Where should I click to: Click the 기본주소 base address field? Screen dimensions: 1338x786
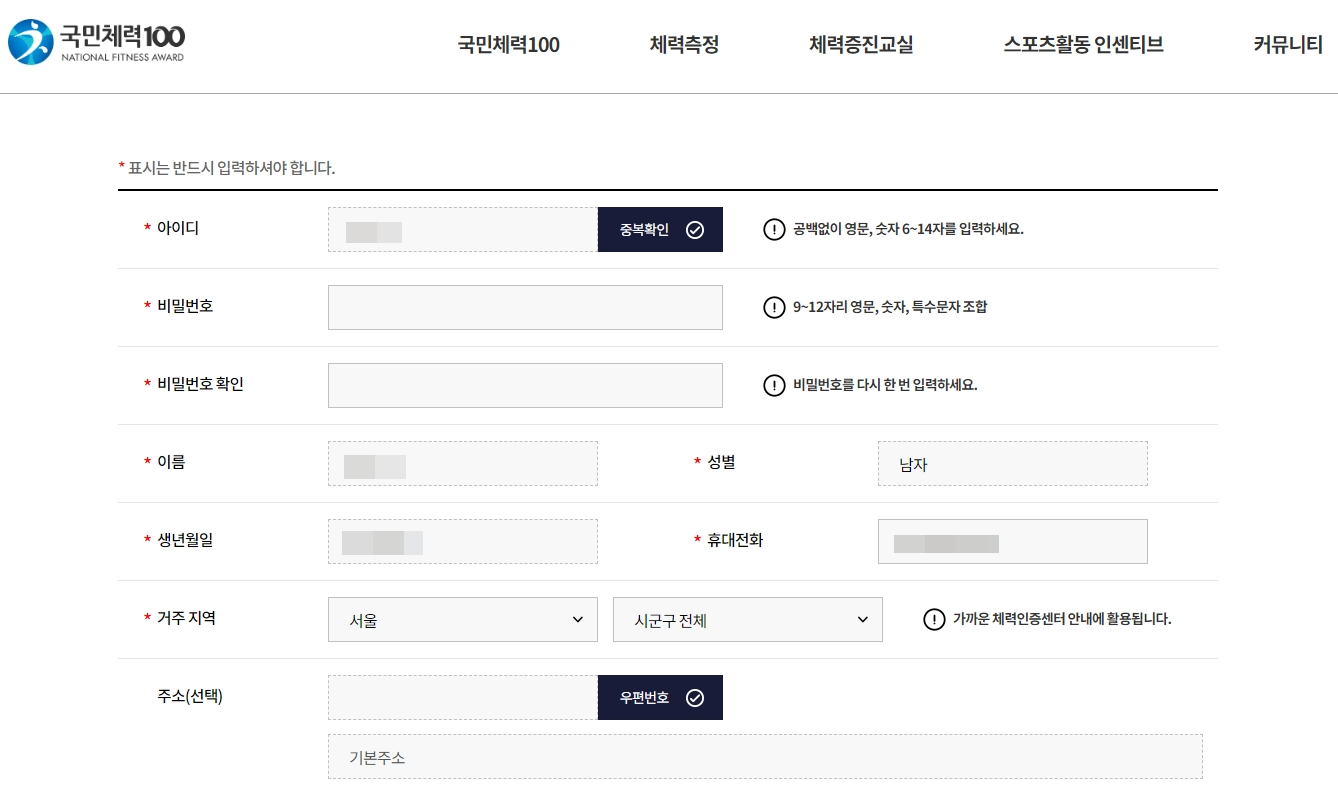[x=765, y=756]
